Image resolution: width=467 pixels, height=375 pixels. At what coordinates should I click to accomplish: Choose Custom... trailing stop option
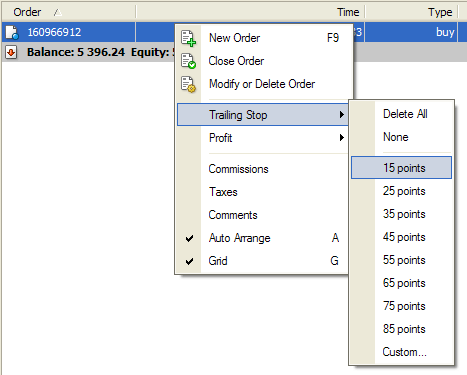coord(401,352)
